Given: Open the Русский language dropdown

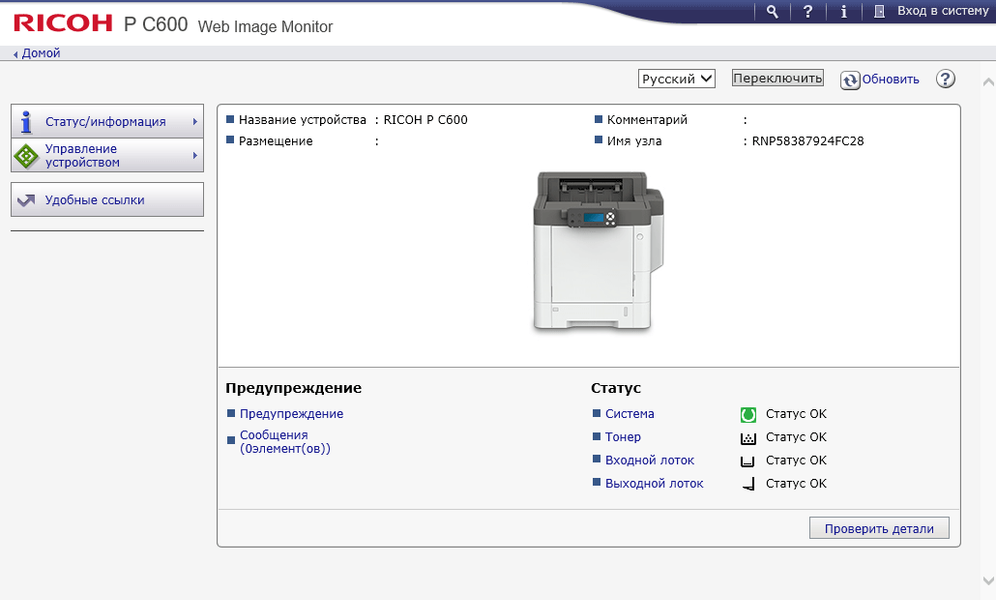Looking at the screenshot, I should pos(677,78).
